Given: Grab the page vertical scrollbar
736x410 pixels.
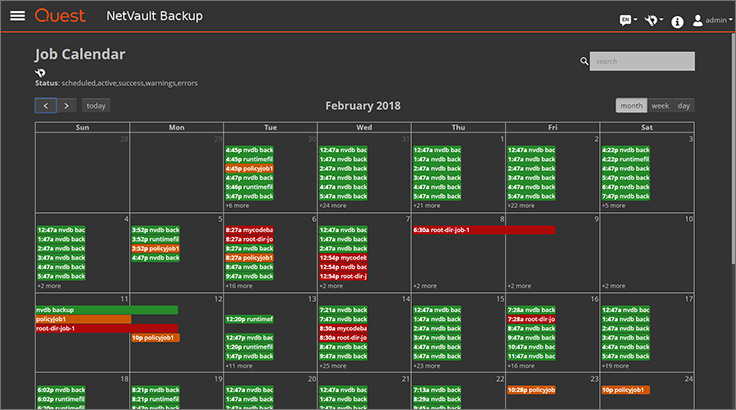Looking at the screenshot, I should point(733,148).
